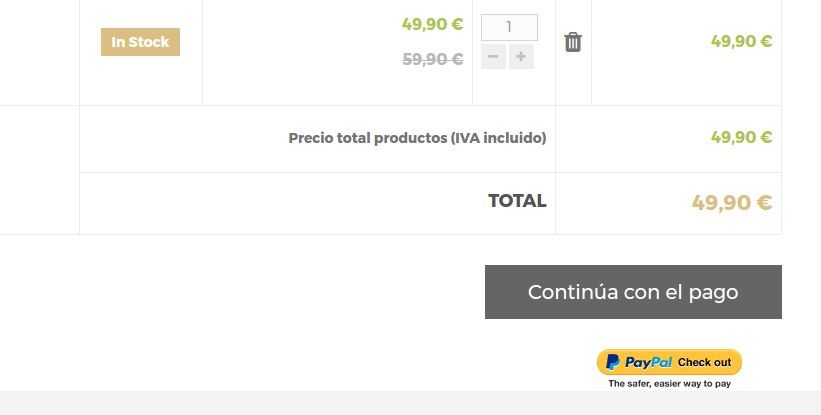Viewport: 821px width, 415px height.
Task: Pay using the PayPal Check out button
Action: (669, 362)
